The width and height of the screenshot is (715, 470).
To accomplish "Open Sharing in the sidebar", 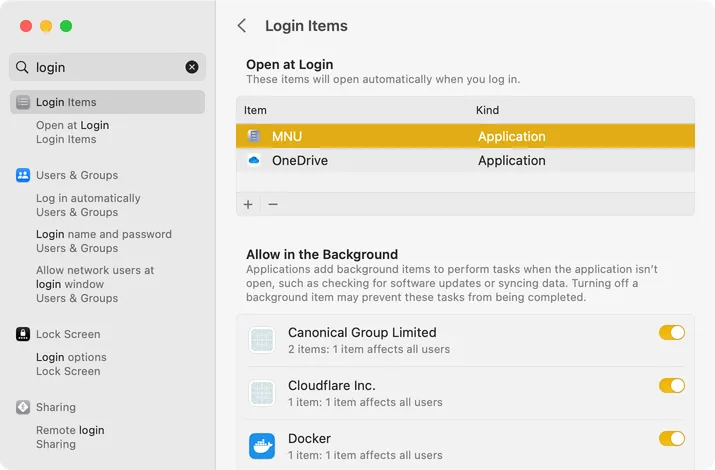I will pos(56,407).
